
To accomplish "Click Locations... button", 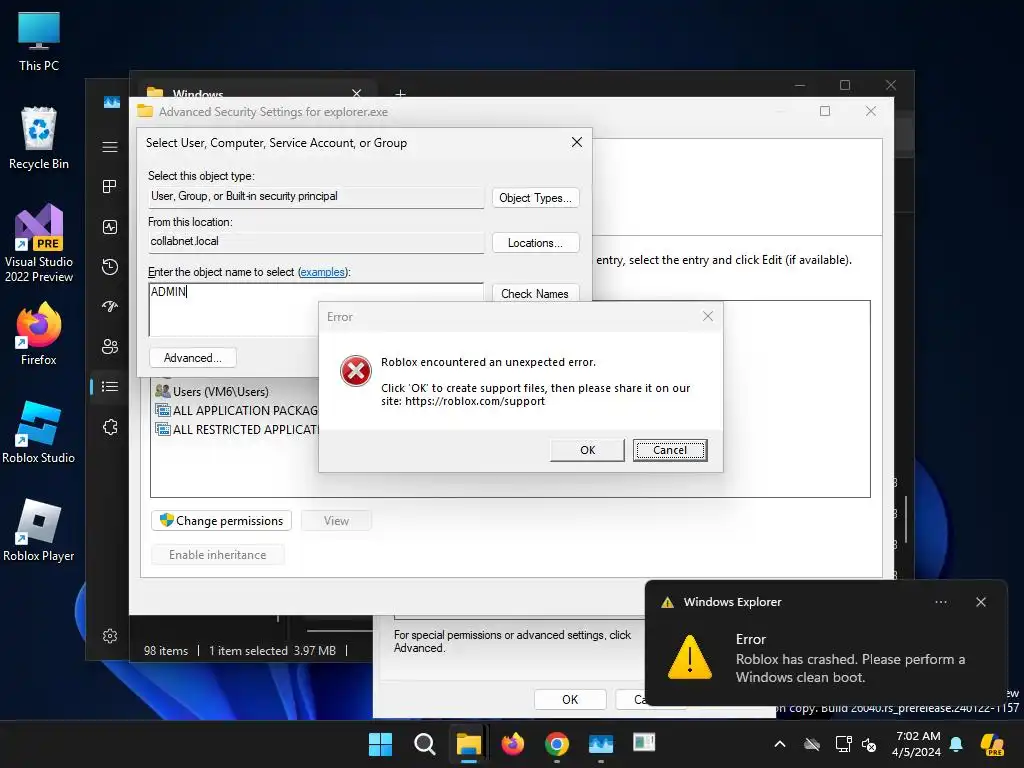I will click(535, 243).
